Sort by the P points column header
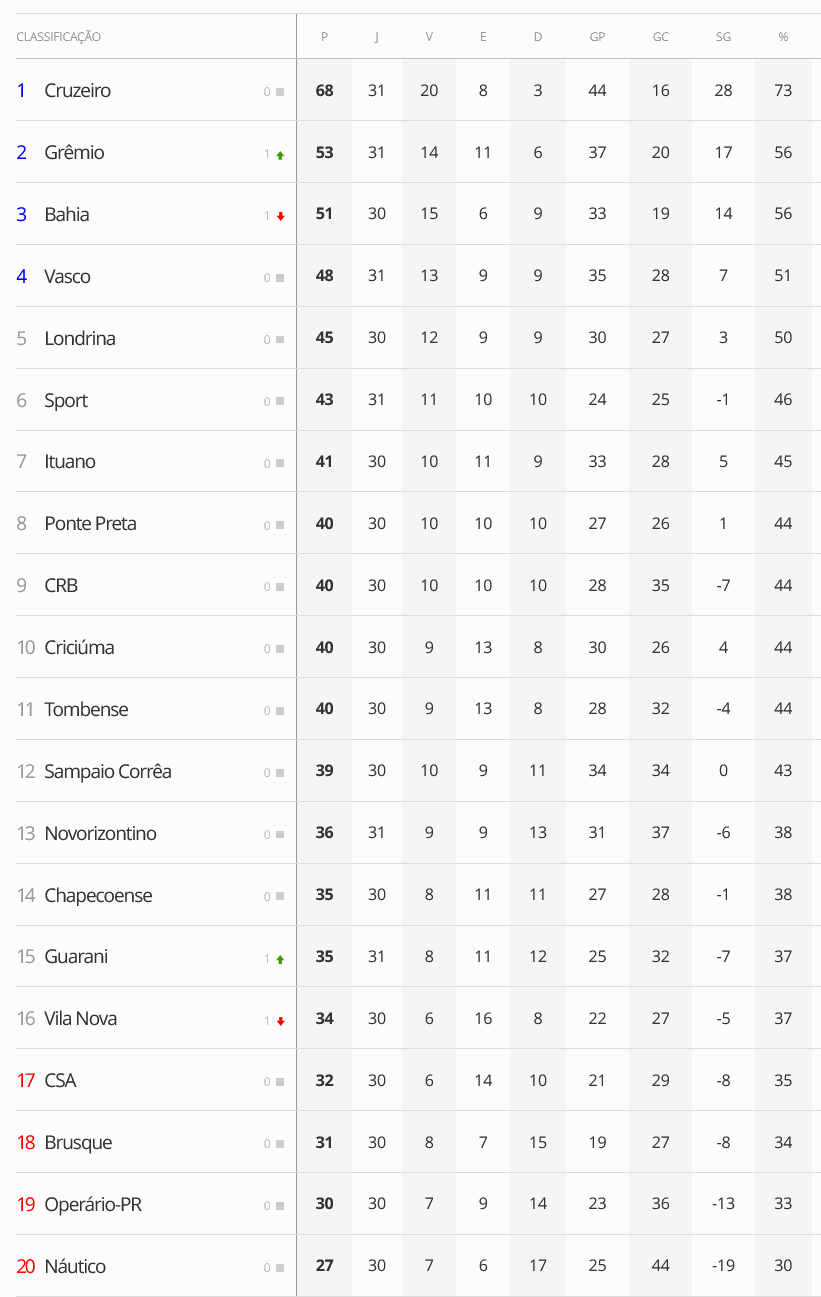Screen dimensions: 821x1297 tap(324, 37)
